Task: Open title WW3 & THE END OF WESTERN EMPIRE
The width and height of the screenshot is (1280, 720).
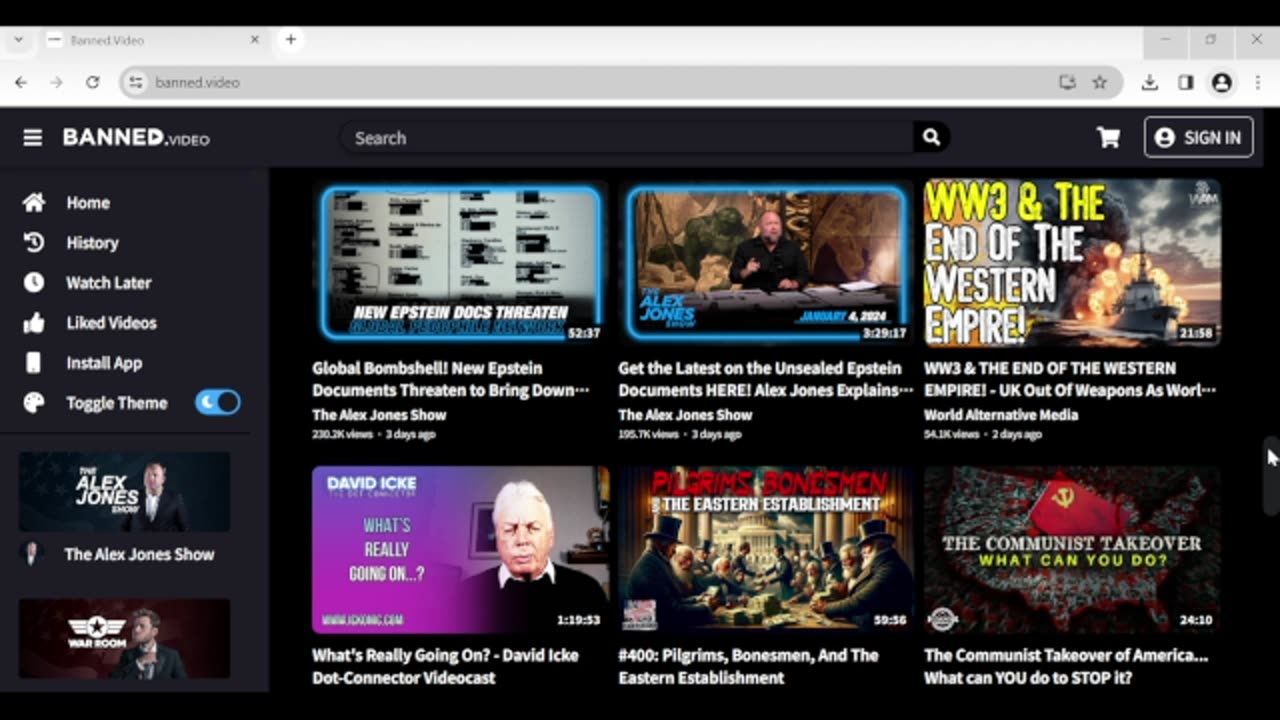Action: pos(1070,379)
